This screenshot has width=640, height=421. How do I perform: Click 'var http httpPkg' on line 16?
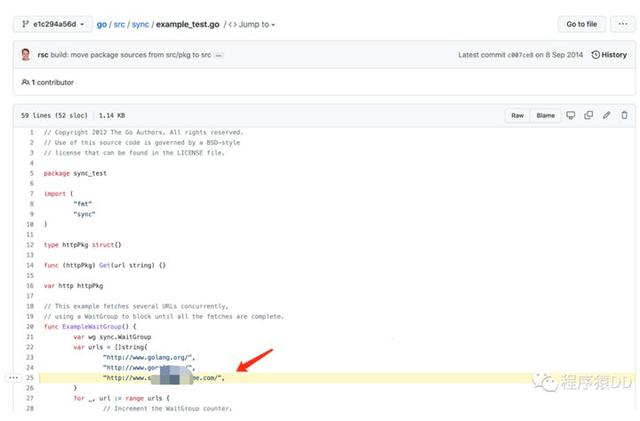coord(73,286)
